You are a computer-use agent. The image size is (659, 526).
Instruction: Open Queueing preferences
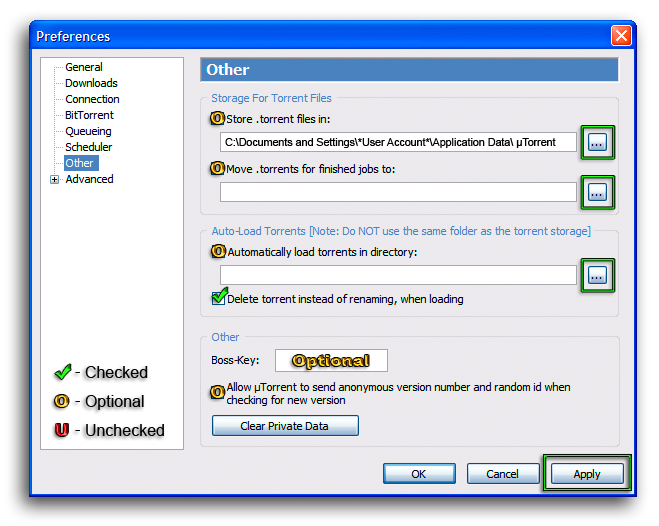tap(88, 131)
